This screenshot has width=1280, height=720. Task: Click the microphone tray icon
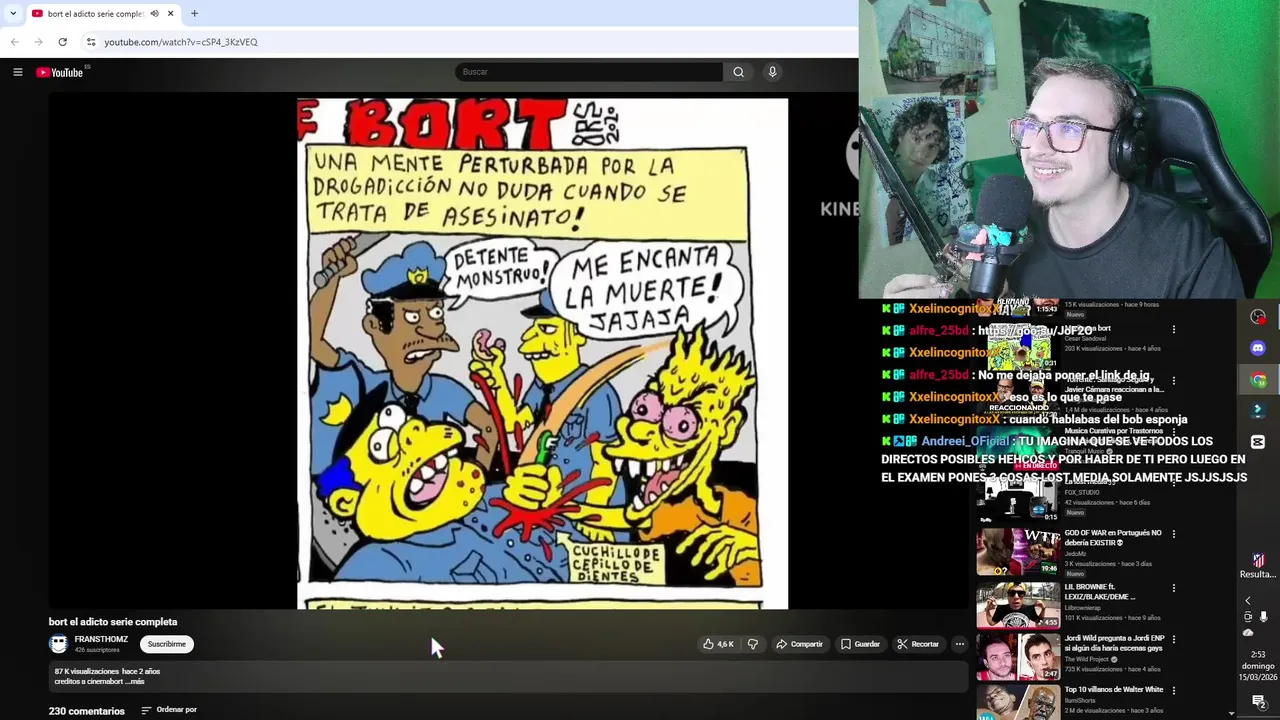1263,617
